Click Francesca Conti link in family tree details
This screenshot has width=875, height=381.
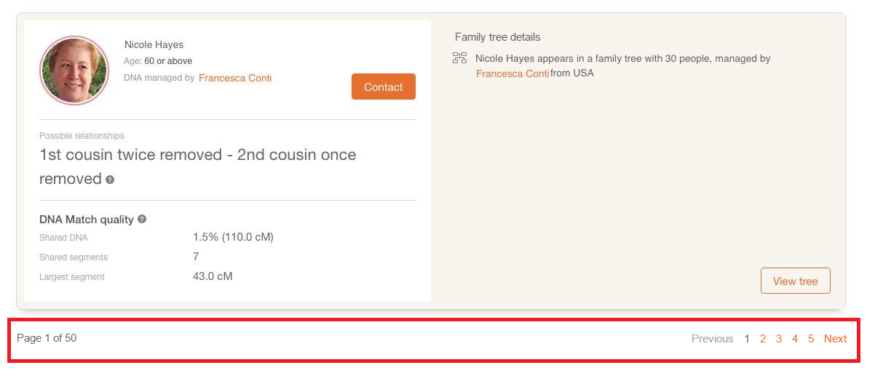[512, 73]
